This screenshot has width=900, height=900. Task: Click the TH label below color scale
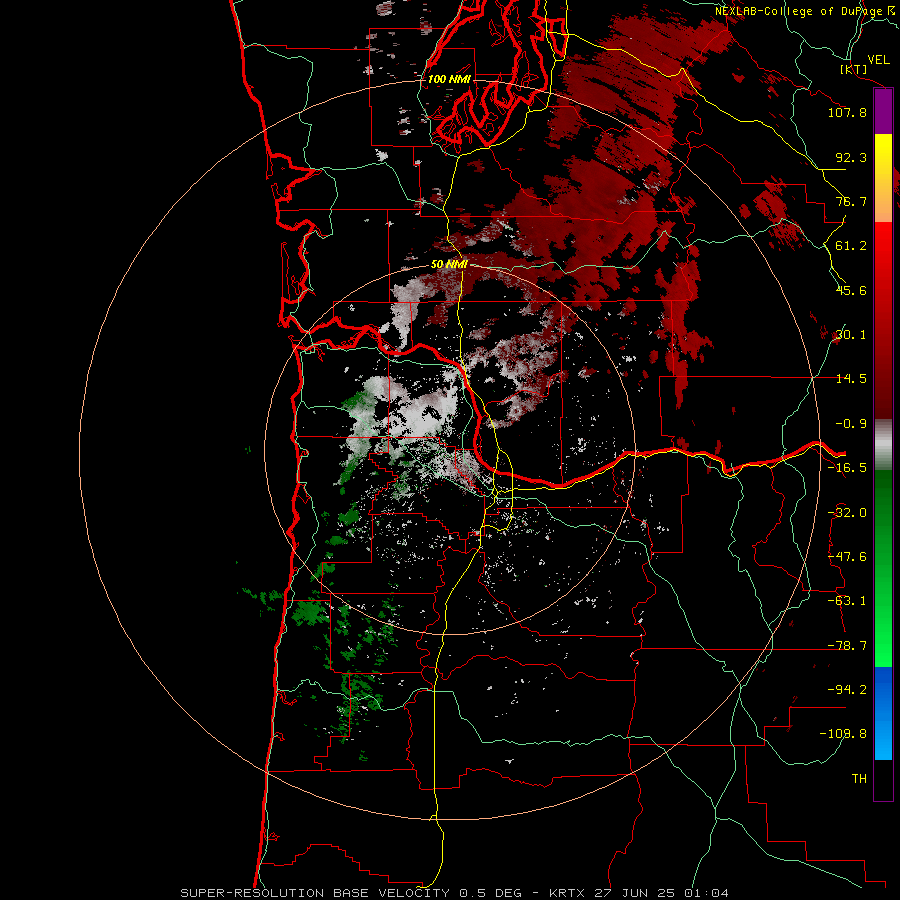point(859,778)
